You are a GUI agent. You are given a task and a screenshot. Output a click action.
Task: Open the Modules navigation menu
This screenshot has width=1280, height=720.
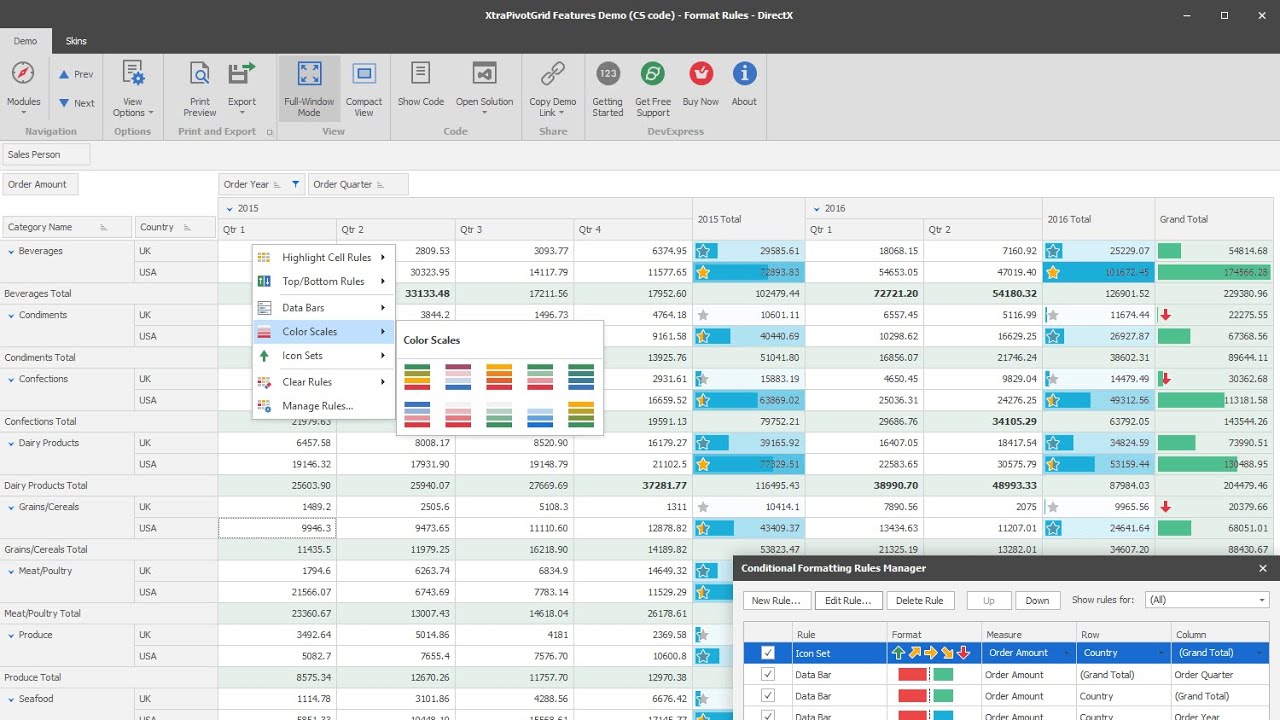coord(23,88)
